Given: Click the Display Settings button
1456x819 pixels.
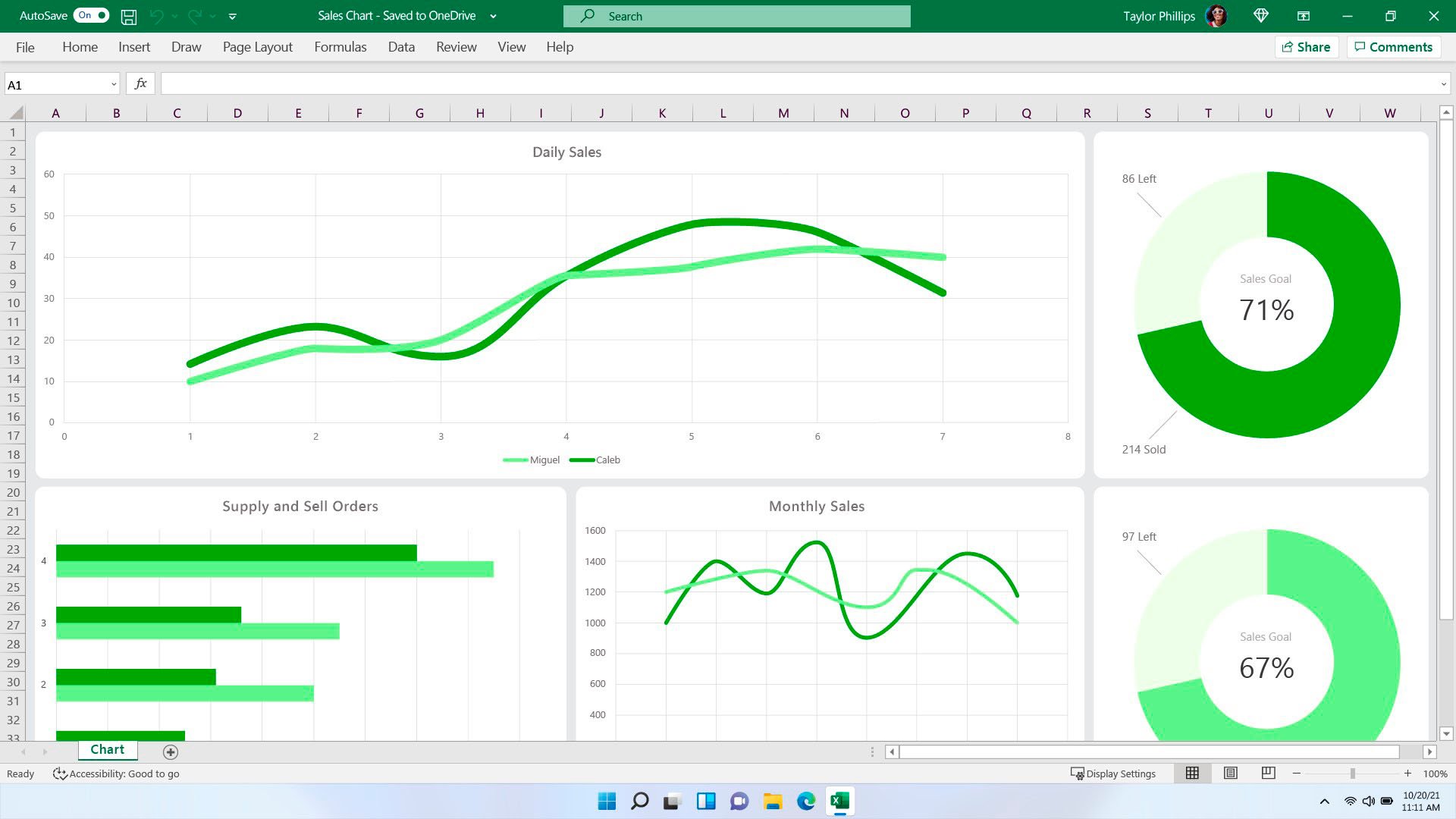Looking at the screenshot, I should tap(1113, 773).
